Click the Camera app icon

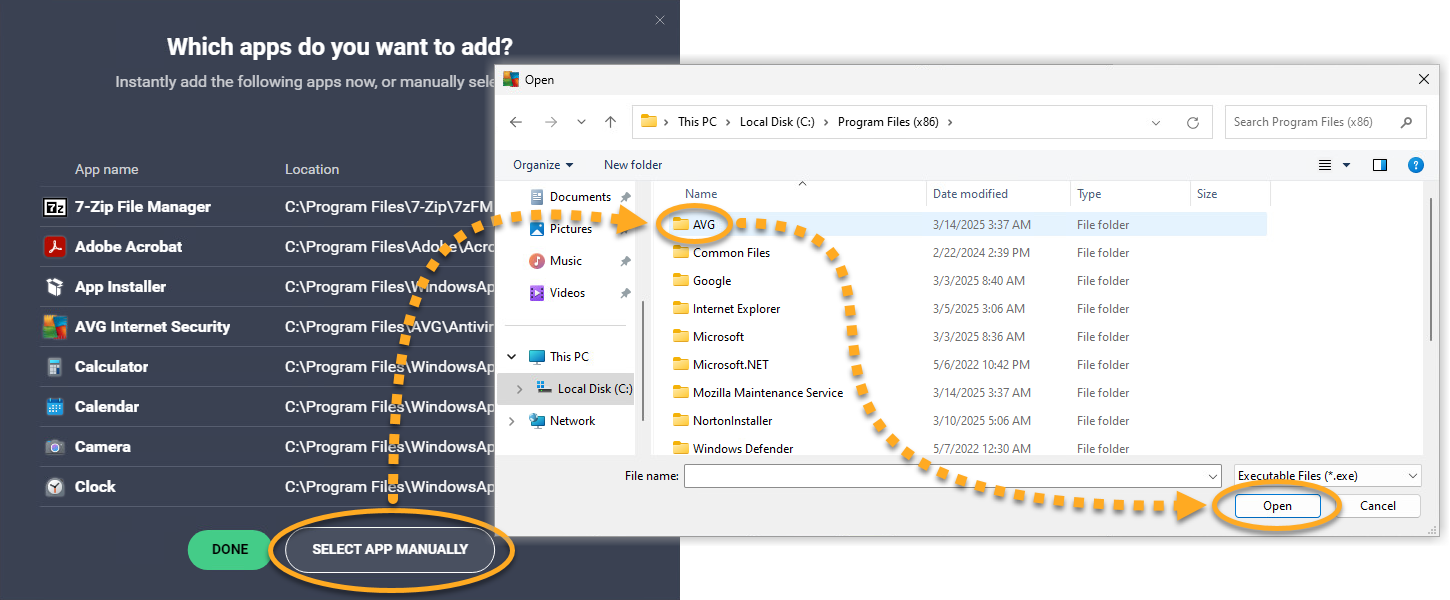pos(55,447)
